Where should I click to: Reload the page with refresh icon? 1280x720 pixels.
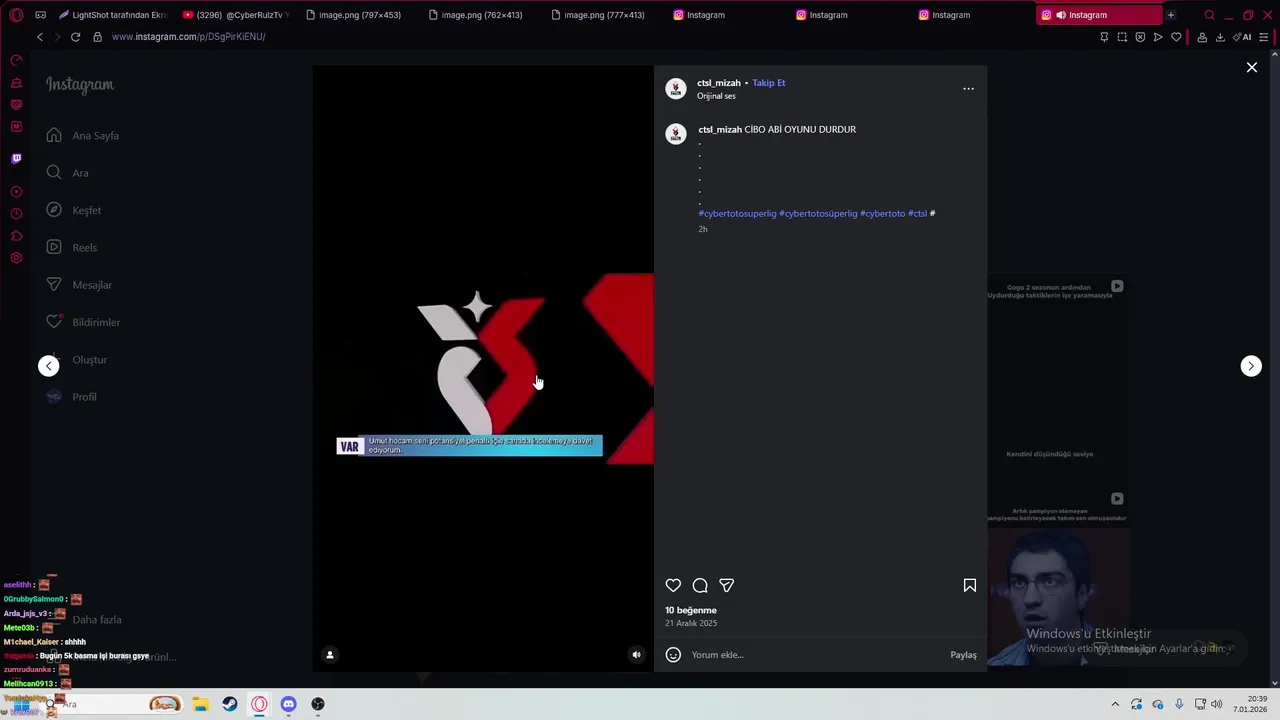point(75,37)
